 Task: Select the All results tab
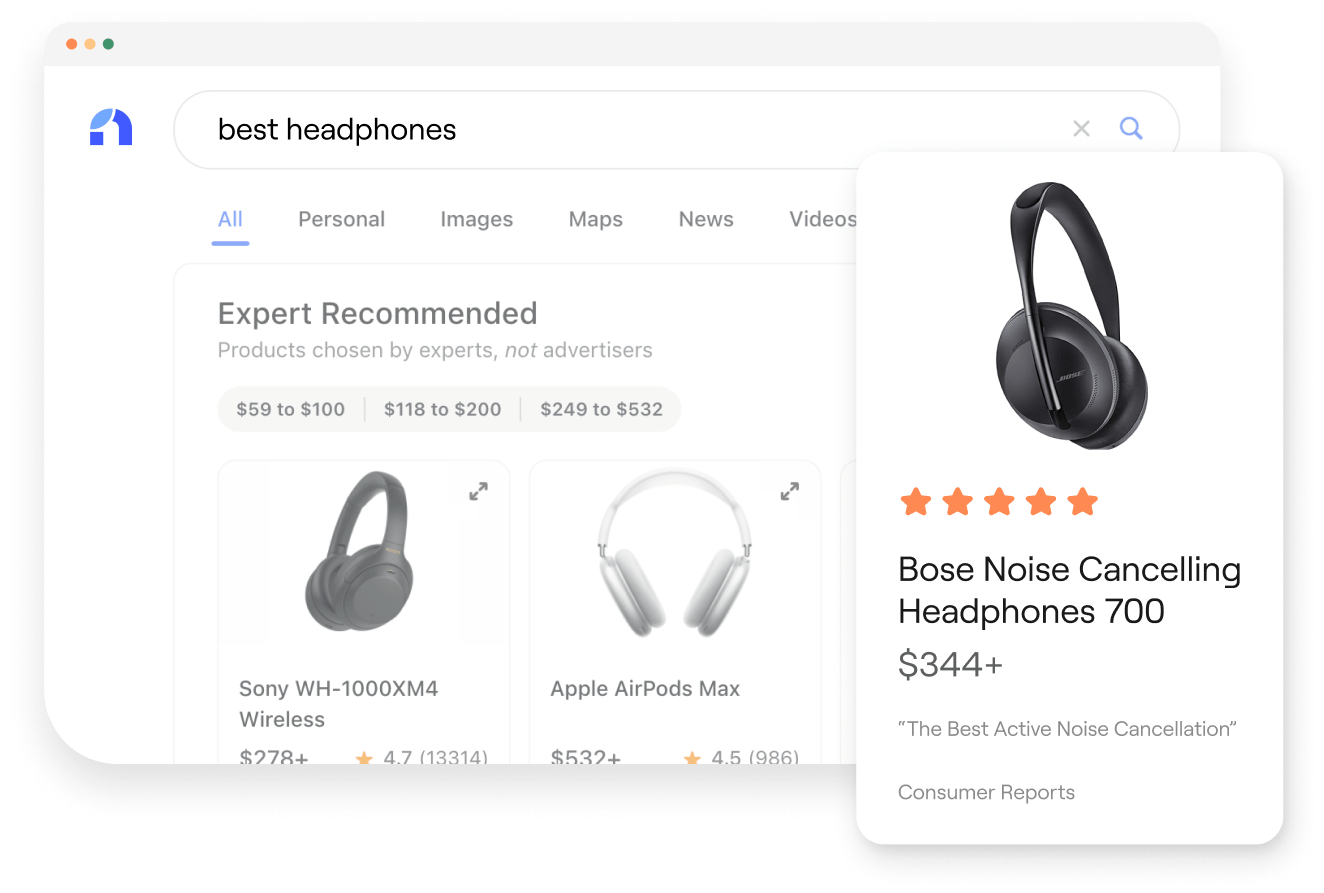(x=230, y=220)
